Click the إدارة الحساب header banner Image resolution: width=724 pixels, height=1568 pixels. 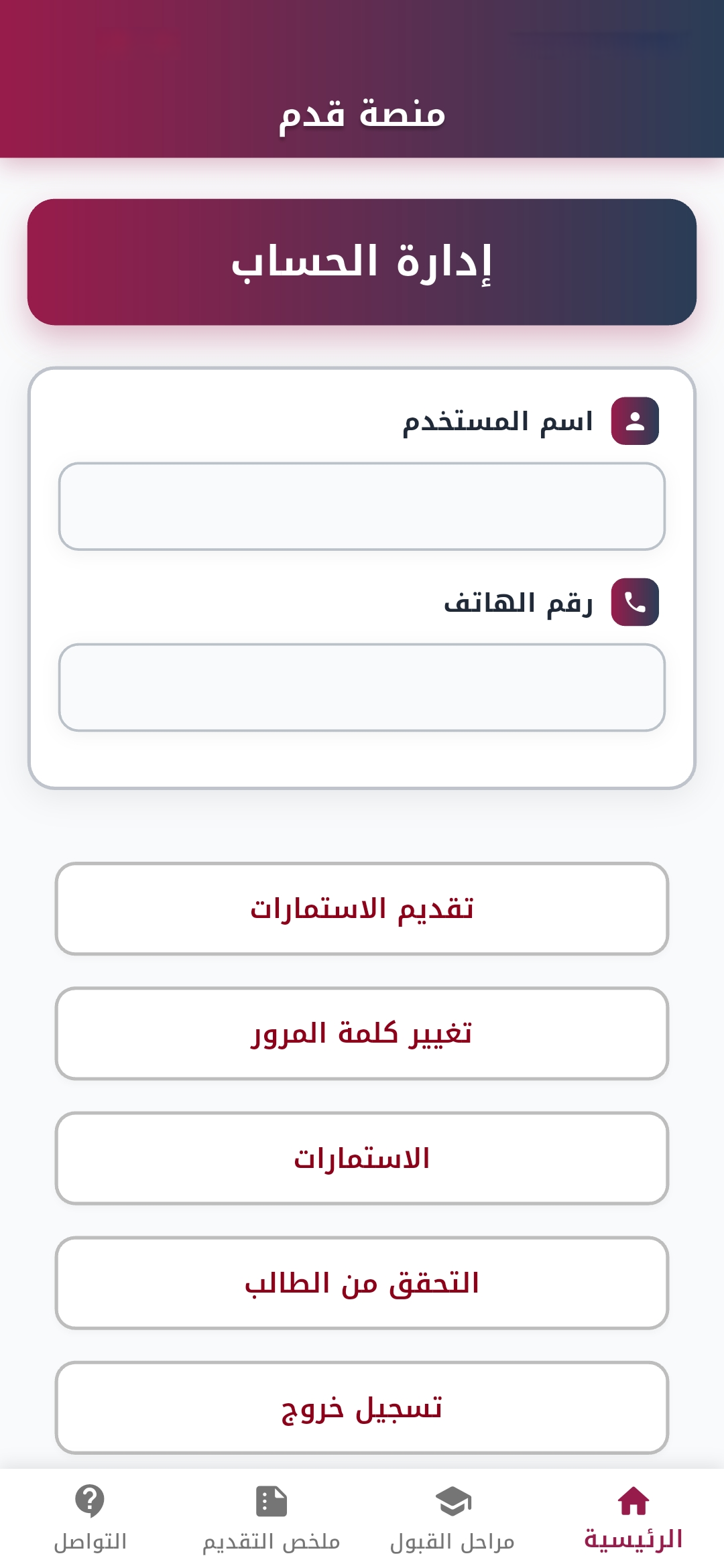coord(362,262)
